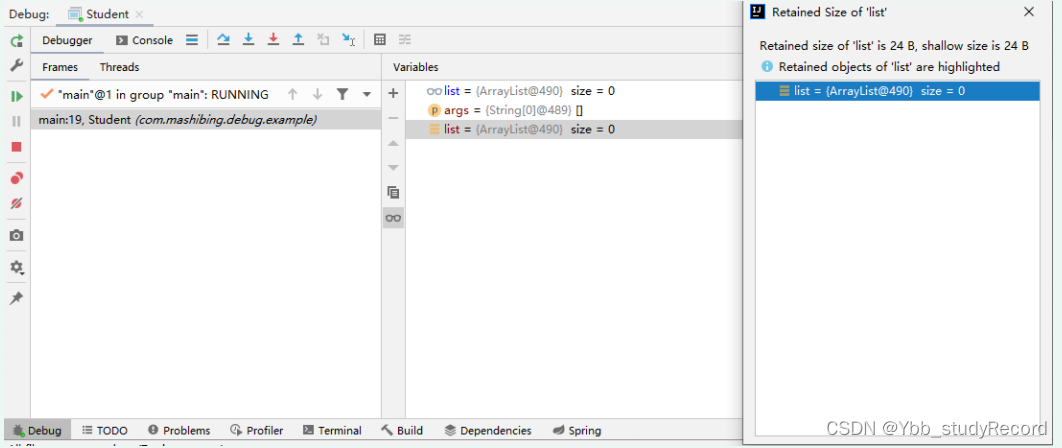Go to previous frame up arrow
This screenshot has width=1062, height=448.
pyautogui.click(x=292, y=95)
